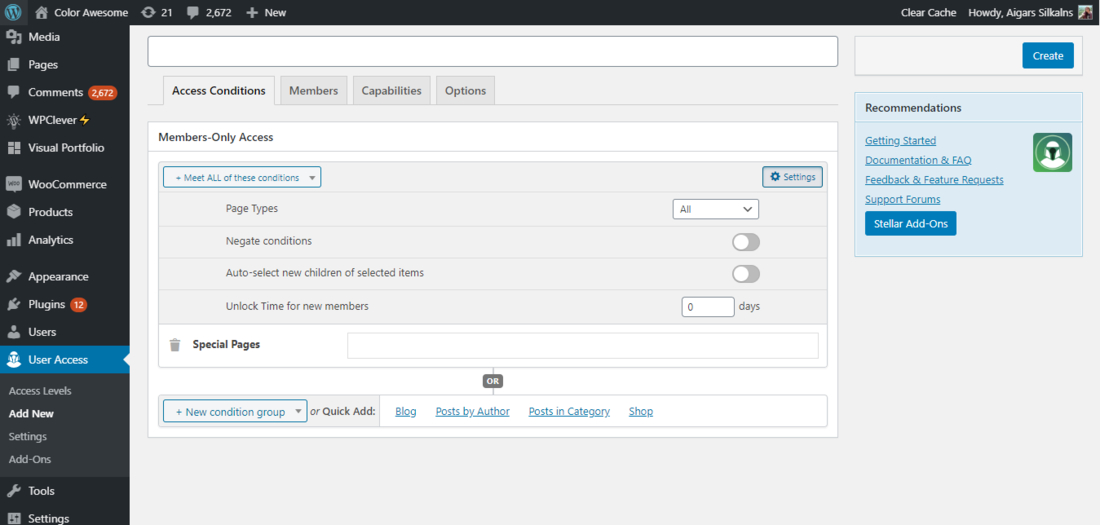1100x525 pixels.
Task: Click the plus New icon in admin bar
Action: point(253,13)
